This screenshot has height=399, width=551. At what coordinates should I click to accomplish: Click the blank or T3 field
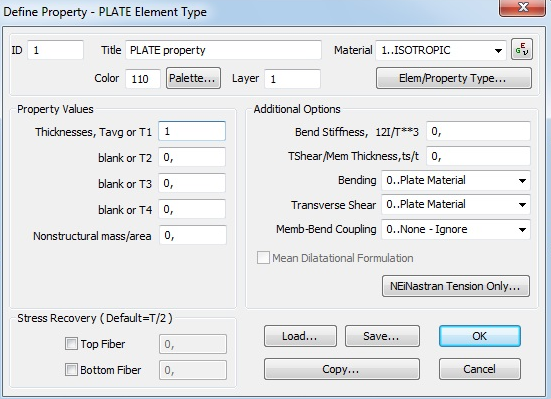coord(192,183)
